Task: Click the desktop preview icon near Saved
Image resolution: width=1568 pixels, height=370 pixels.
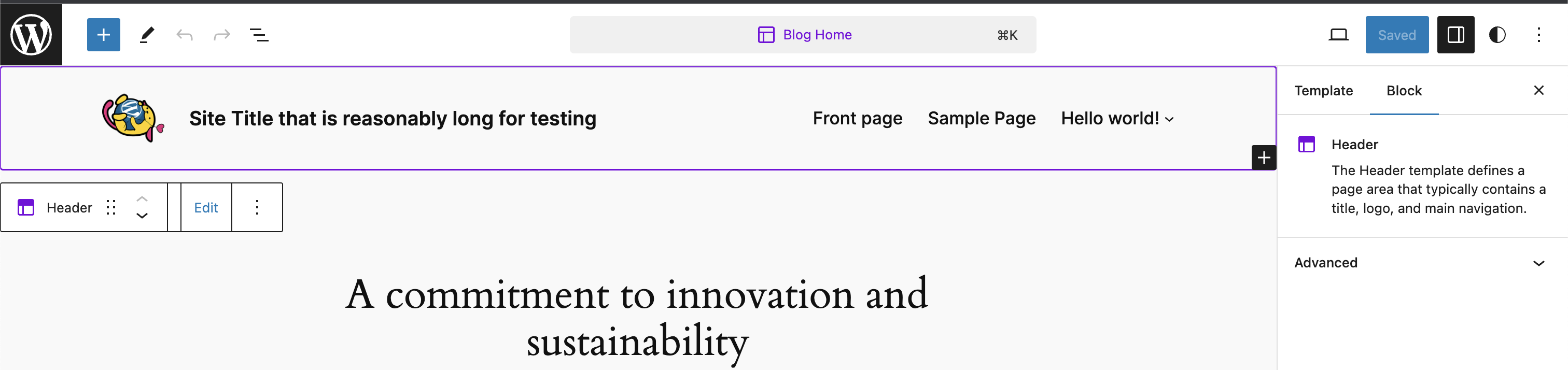Action: (1339, 35)
